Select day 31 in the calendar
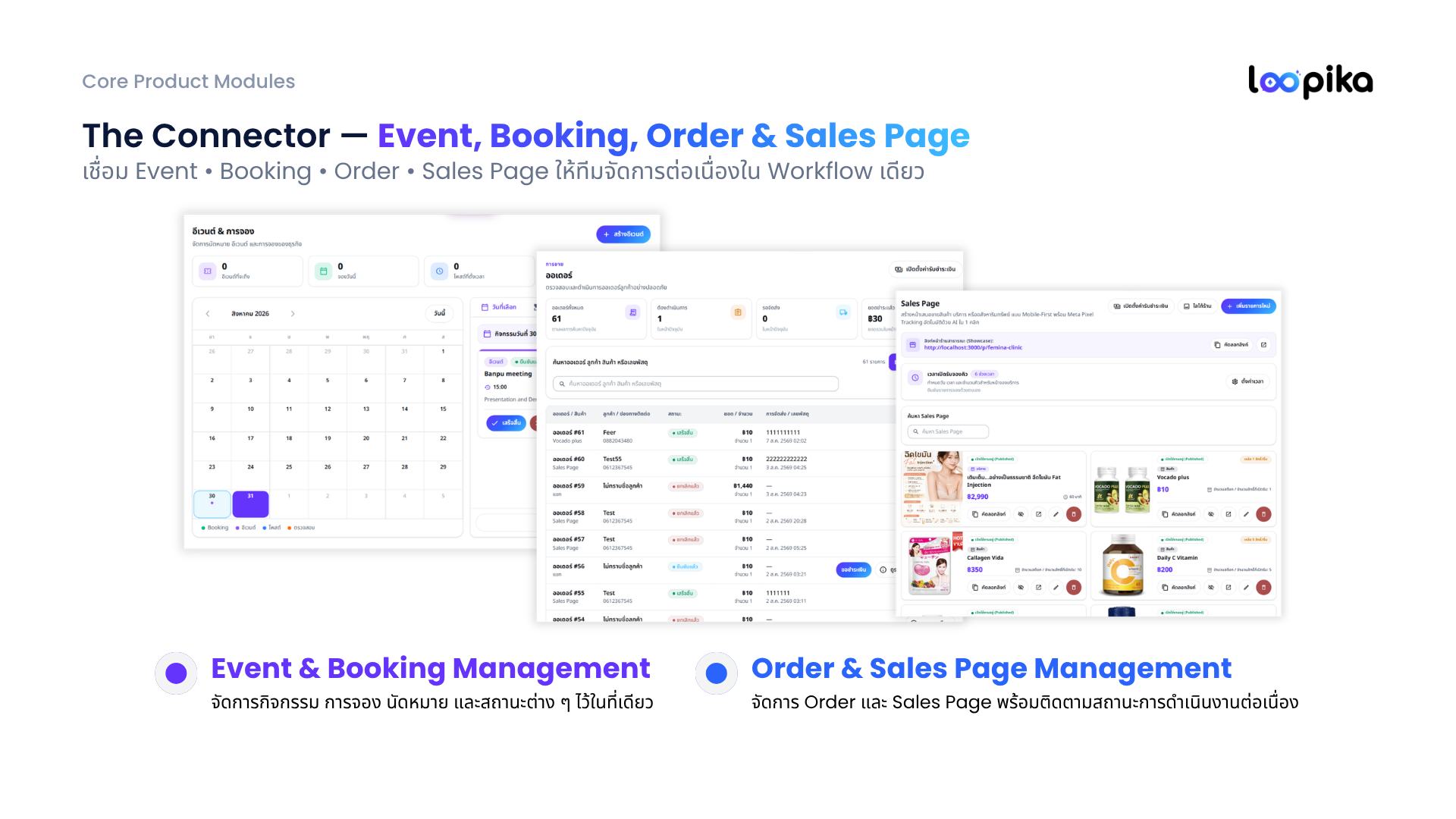 click(250, 504)
